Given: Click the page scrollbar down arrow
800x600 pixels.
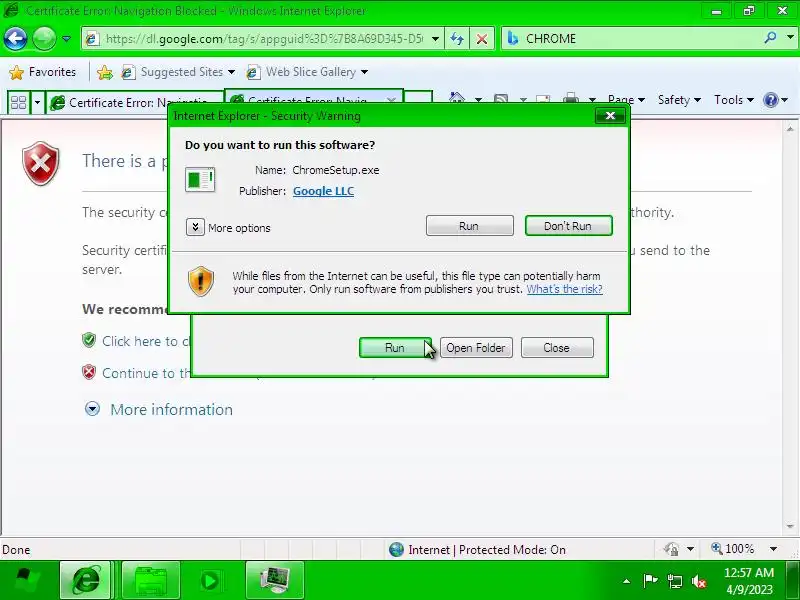Looking at the screenshot, I should pos(790,526).
